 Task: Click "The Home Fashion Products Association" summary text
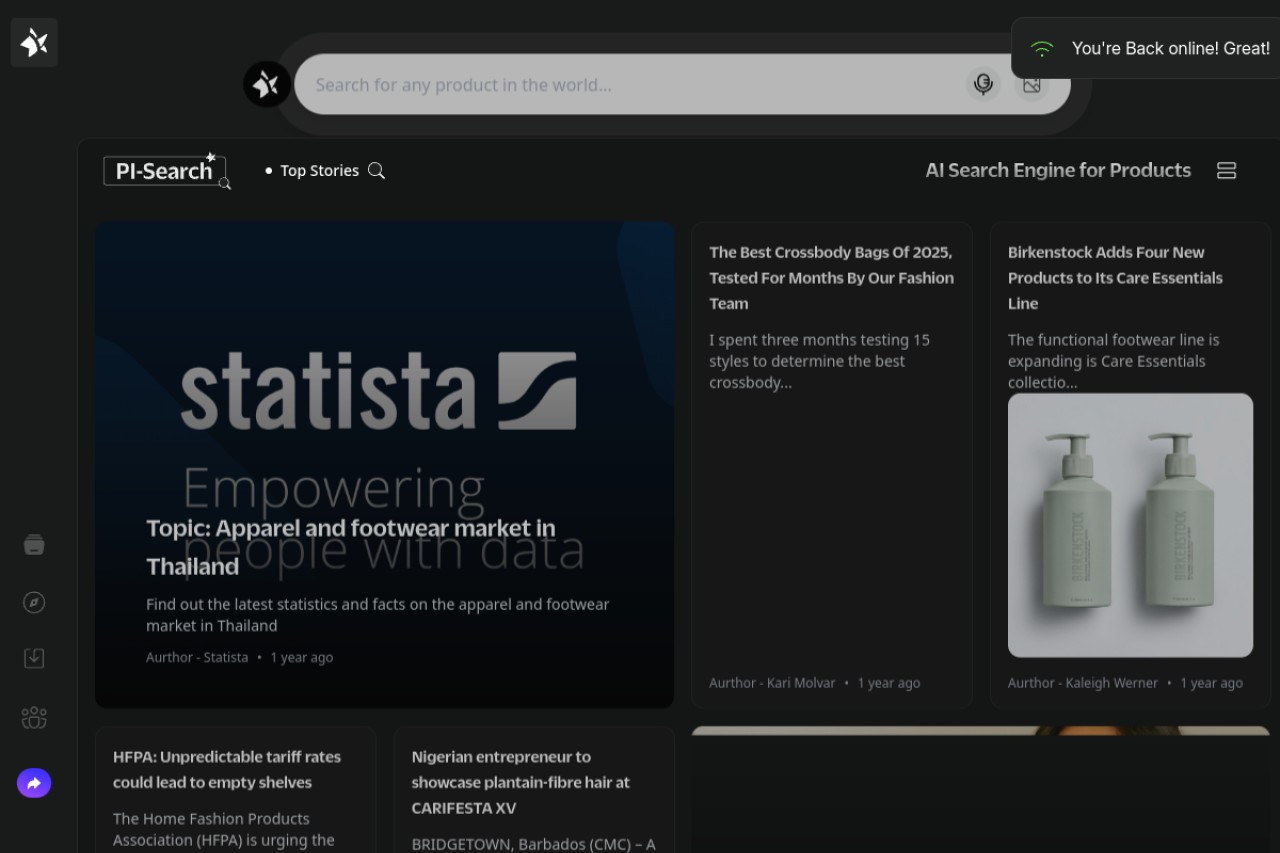(224, 830)
